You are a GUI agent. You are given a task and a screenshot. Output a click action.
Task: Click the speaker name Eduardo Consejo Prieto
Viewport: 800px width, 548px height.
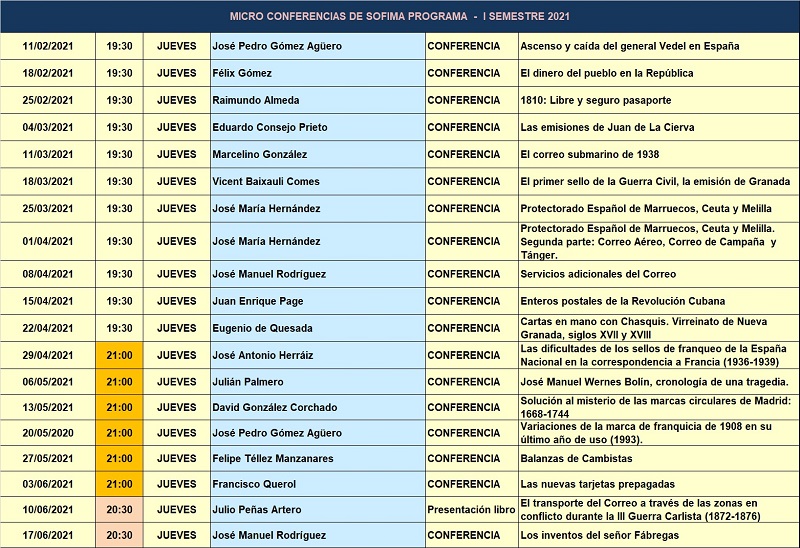pos(270,127)
